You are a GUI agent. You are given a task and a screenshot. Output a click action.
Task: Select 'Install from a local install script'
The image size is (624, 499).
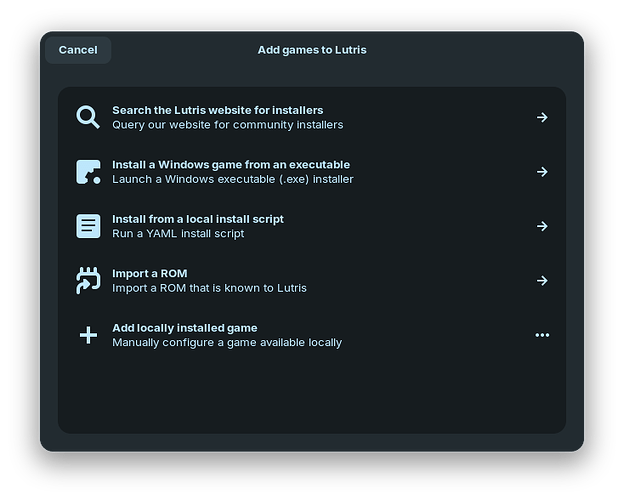(x=198, y=219)
